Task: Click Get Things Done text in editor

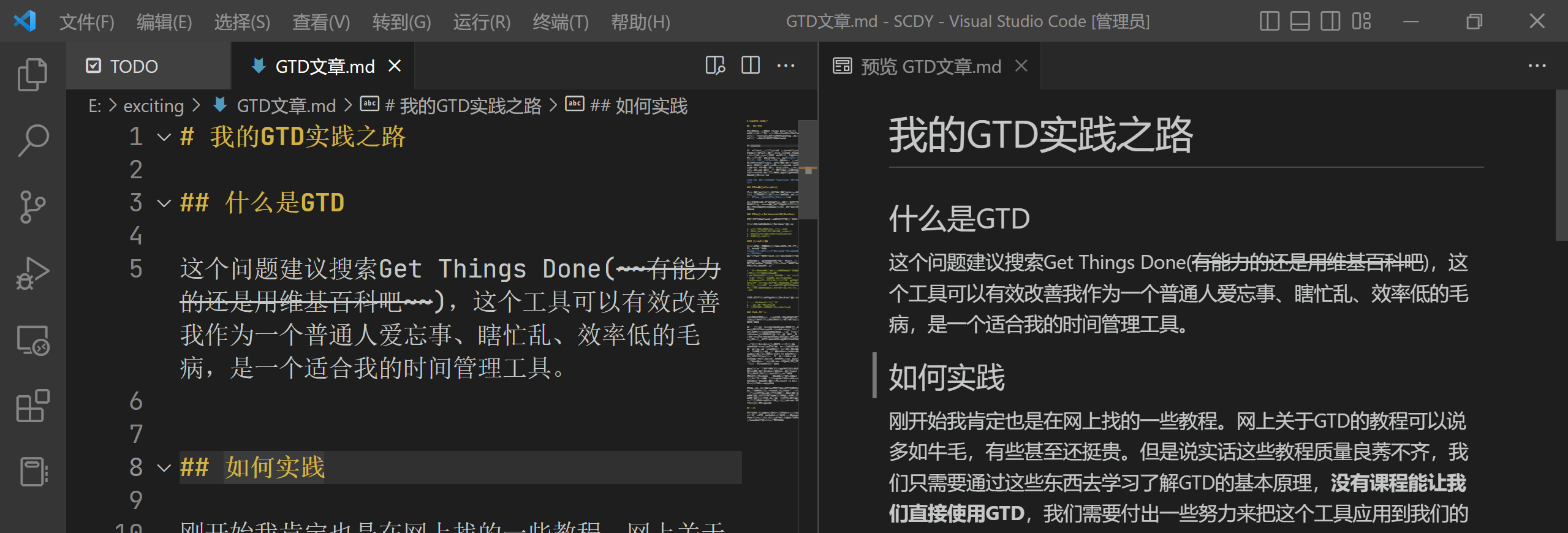Action: (490, 269)
